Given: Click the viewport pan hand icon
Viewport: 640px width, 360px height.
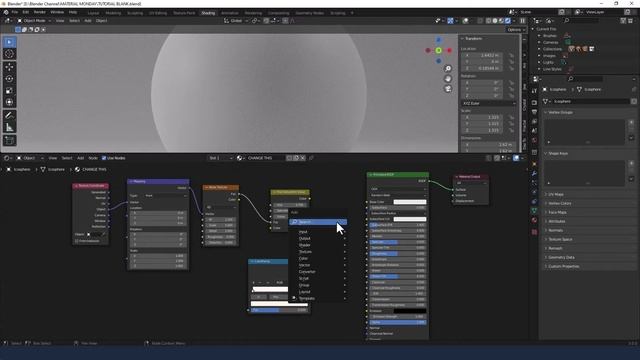Looking at the screenshot, I should click(x=448, y=79).
